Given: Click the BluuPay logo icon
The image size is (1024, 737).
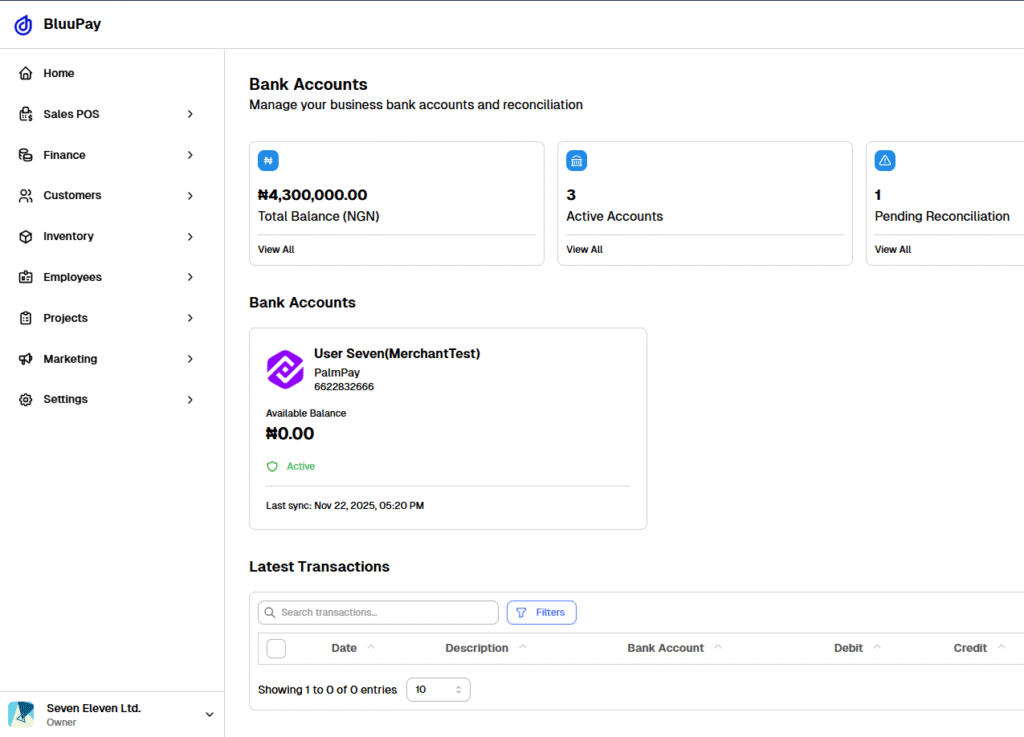Looking at the screenshot, I should (x=23, y=25).
